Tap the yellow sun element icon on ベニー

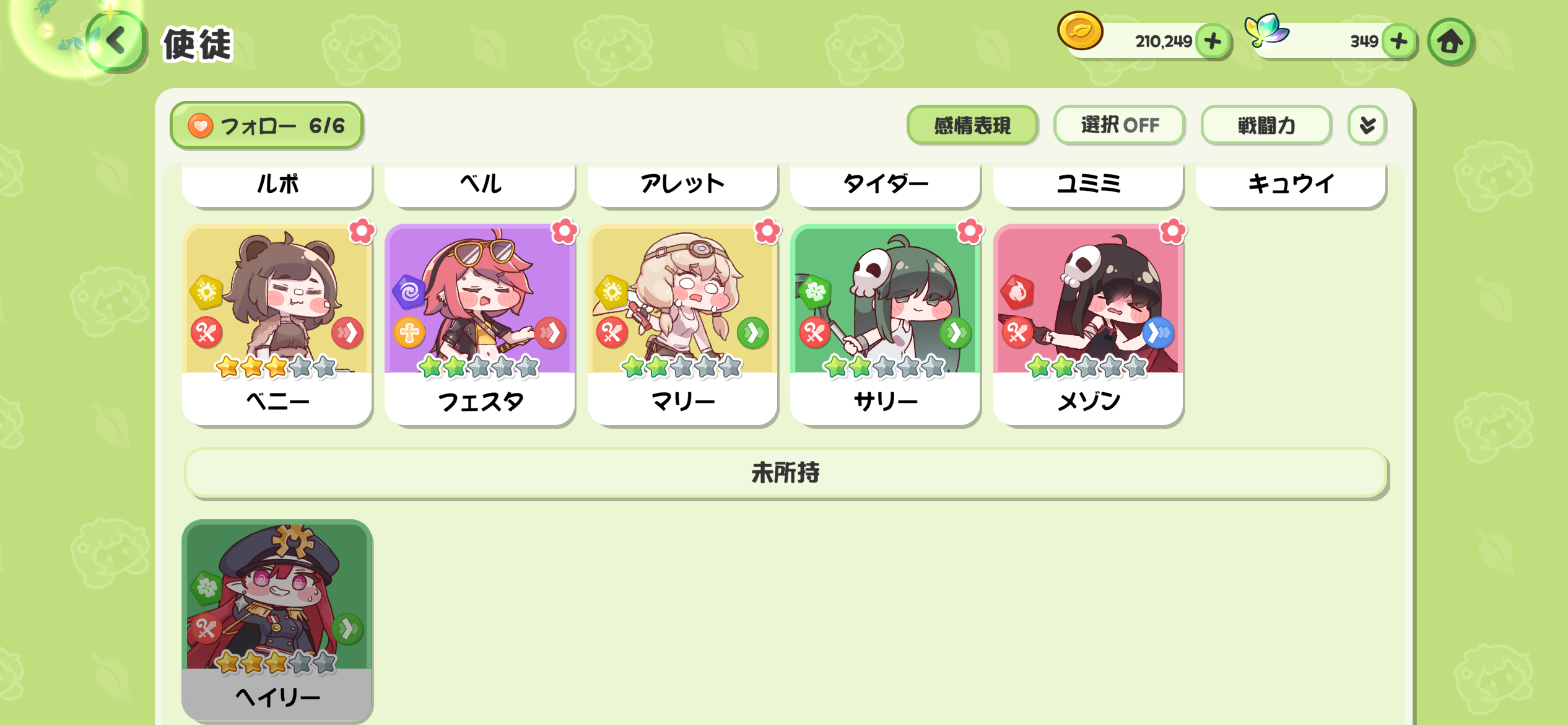click(206, 291)
